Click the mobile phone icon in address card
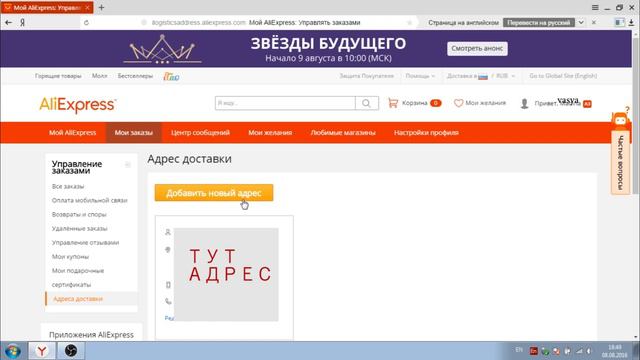The height and width of the screenshot is (360, 640). [168, 285]
